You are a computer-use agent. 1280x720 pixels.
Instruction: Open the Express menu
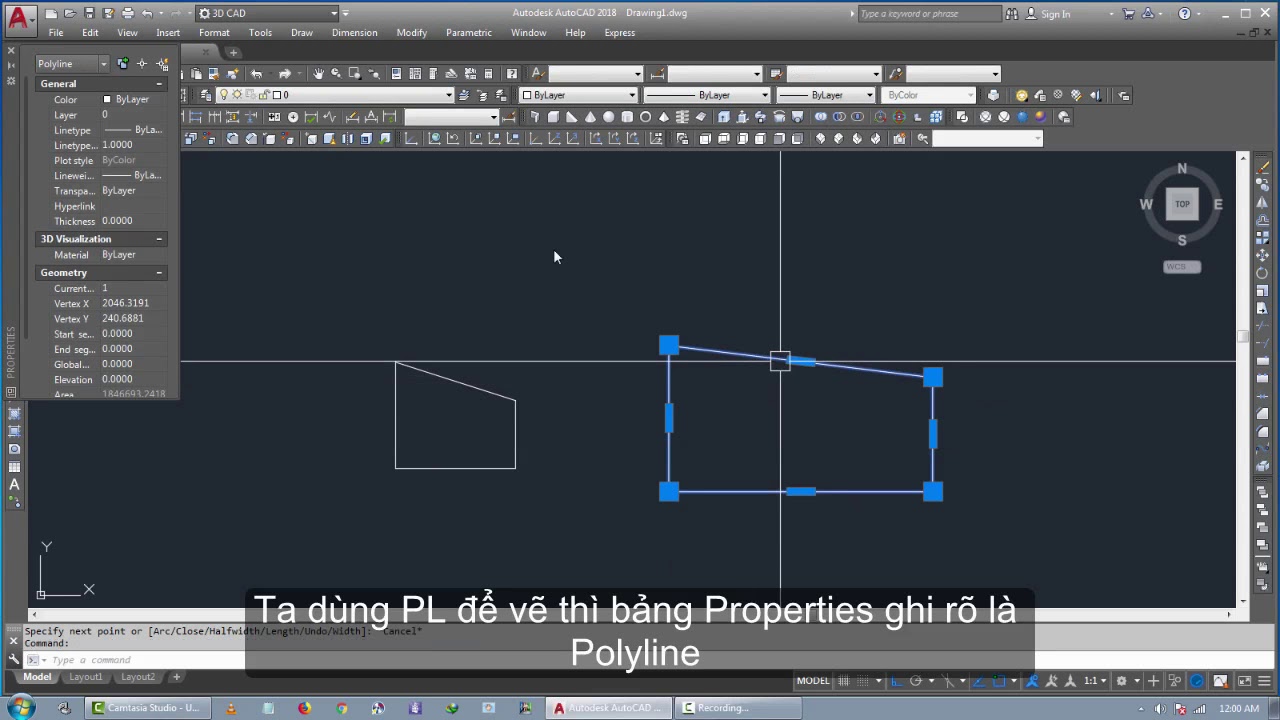point(620,33)
